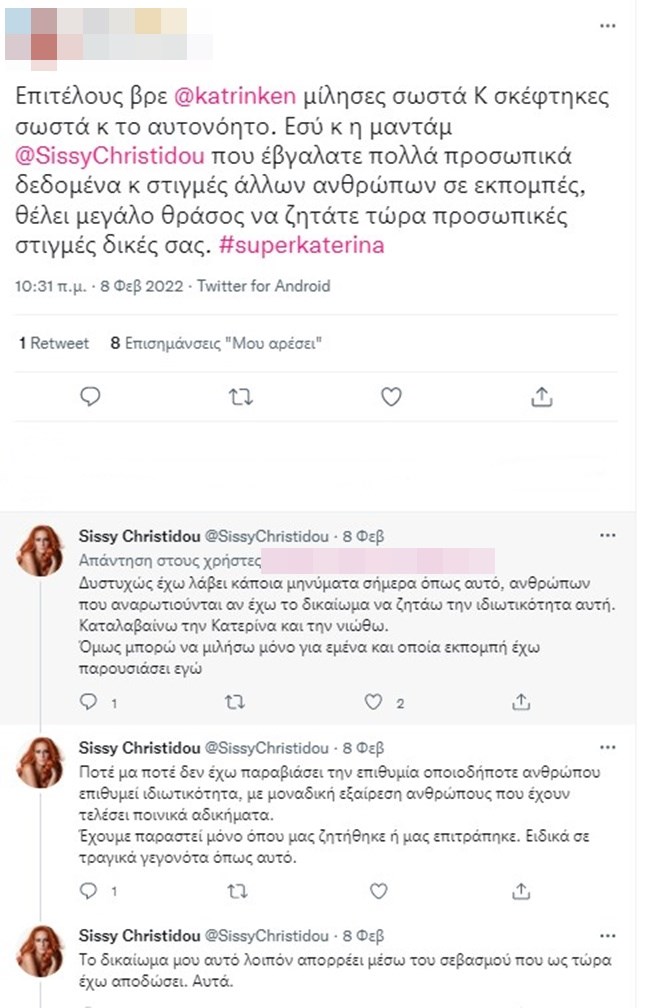
Task: Share the main tweet via the share icon
Action: click(541, 396)
